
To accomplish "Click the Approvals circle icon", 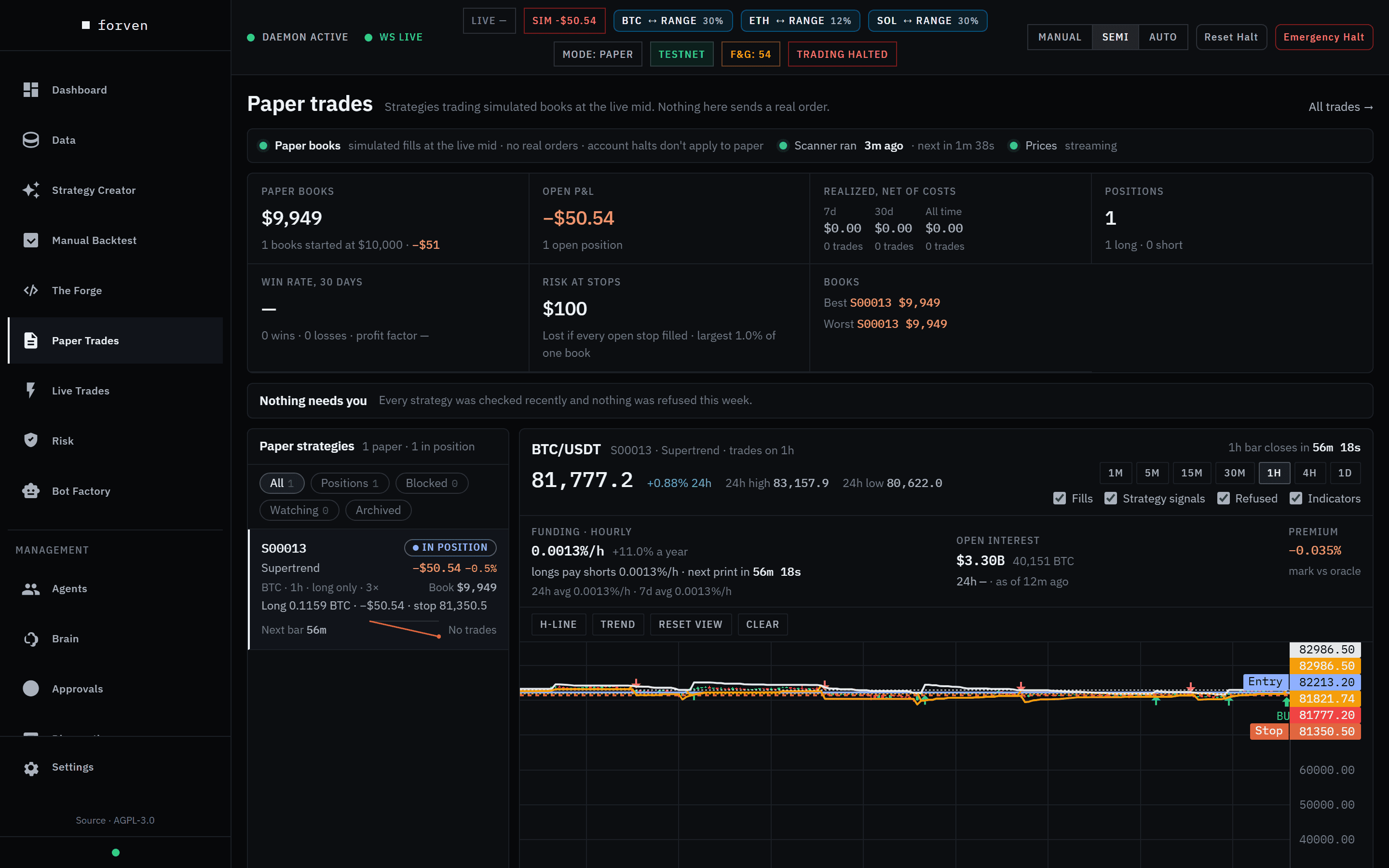I will tap(30, 688).
